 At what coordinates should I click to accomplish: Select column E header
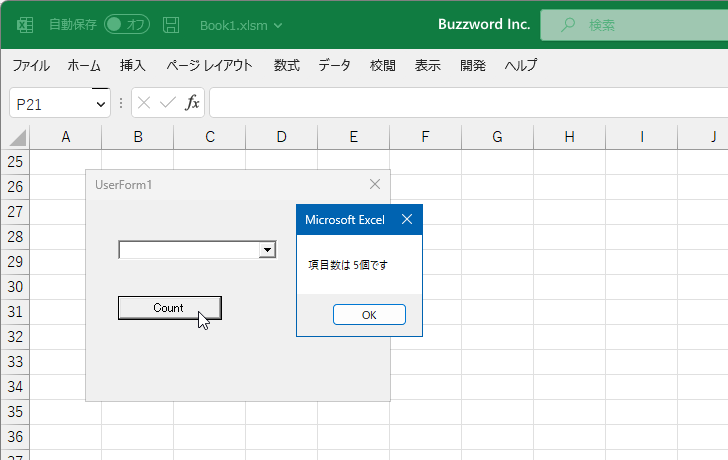pos(353,137)
